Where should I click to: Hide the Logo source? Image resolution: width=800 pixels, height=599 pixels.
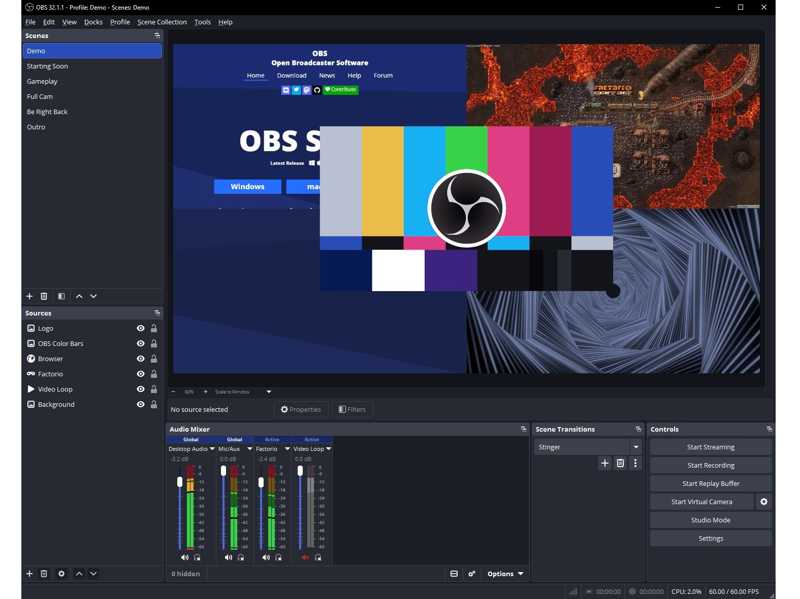click(x=140, y=328)
